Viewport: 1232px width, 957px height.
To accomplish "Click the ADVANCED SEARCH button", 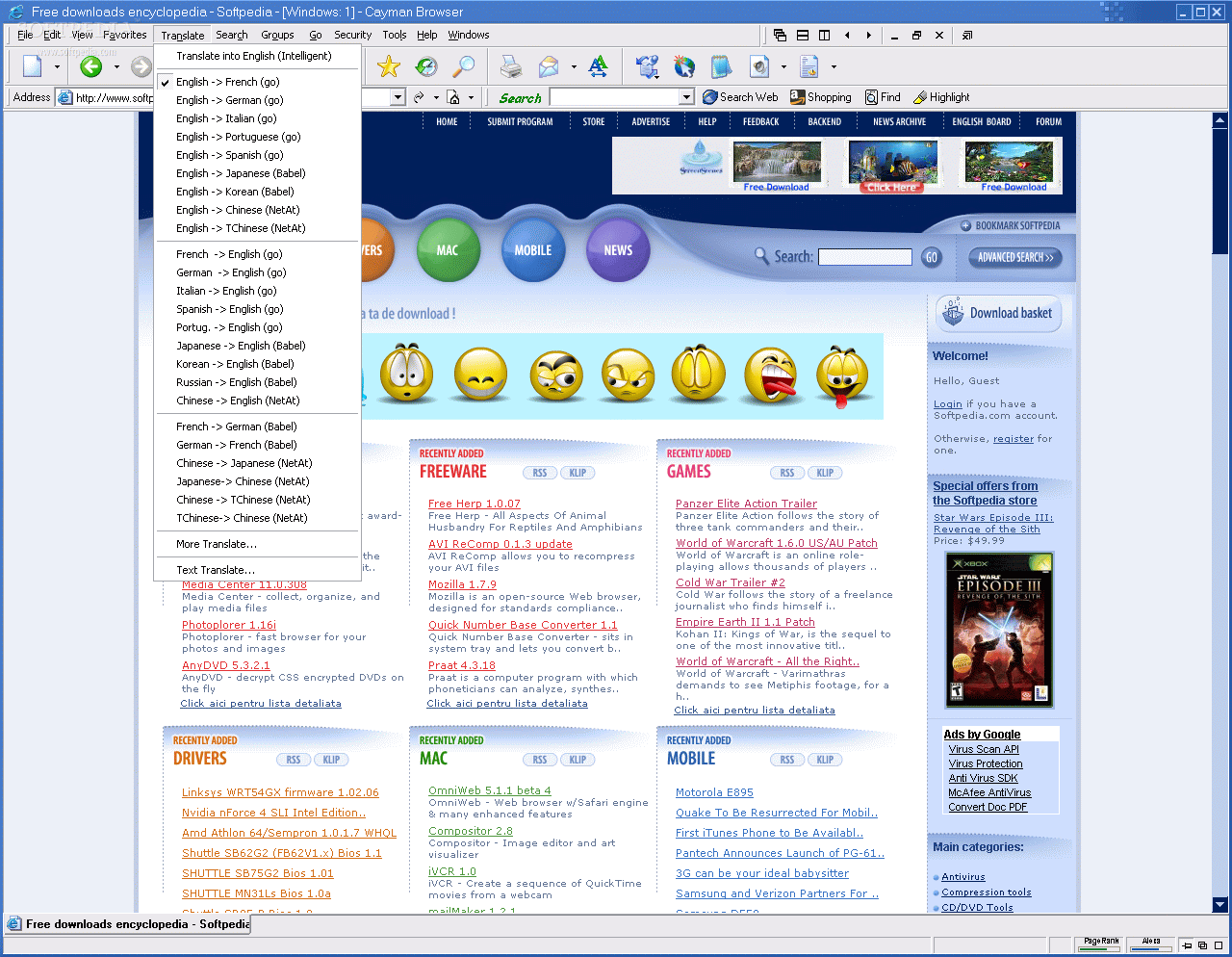I will 1015,257.
